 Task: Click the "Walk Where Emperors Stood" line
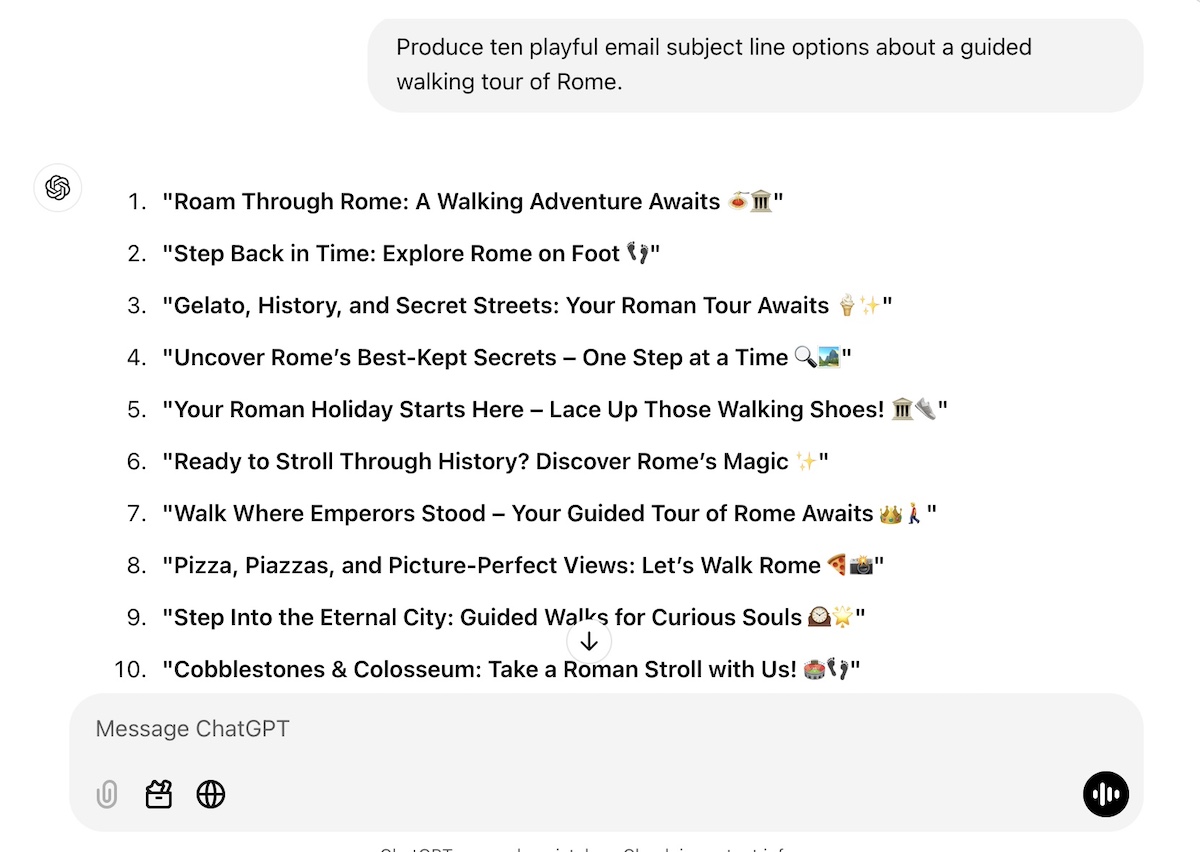click(549, 514)
